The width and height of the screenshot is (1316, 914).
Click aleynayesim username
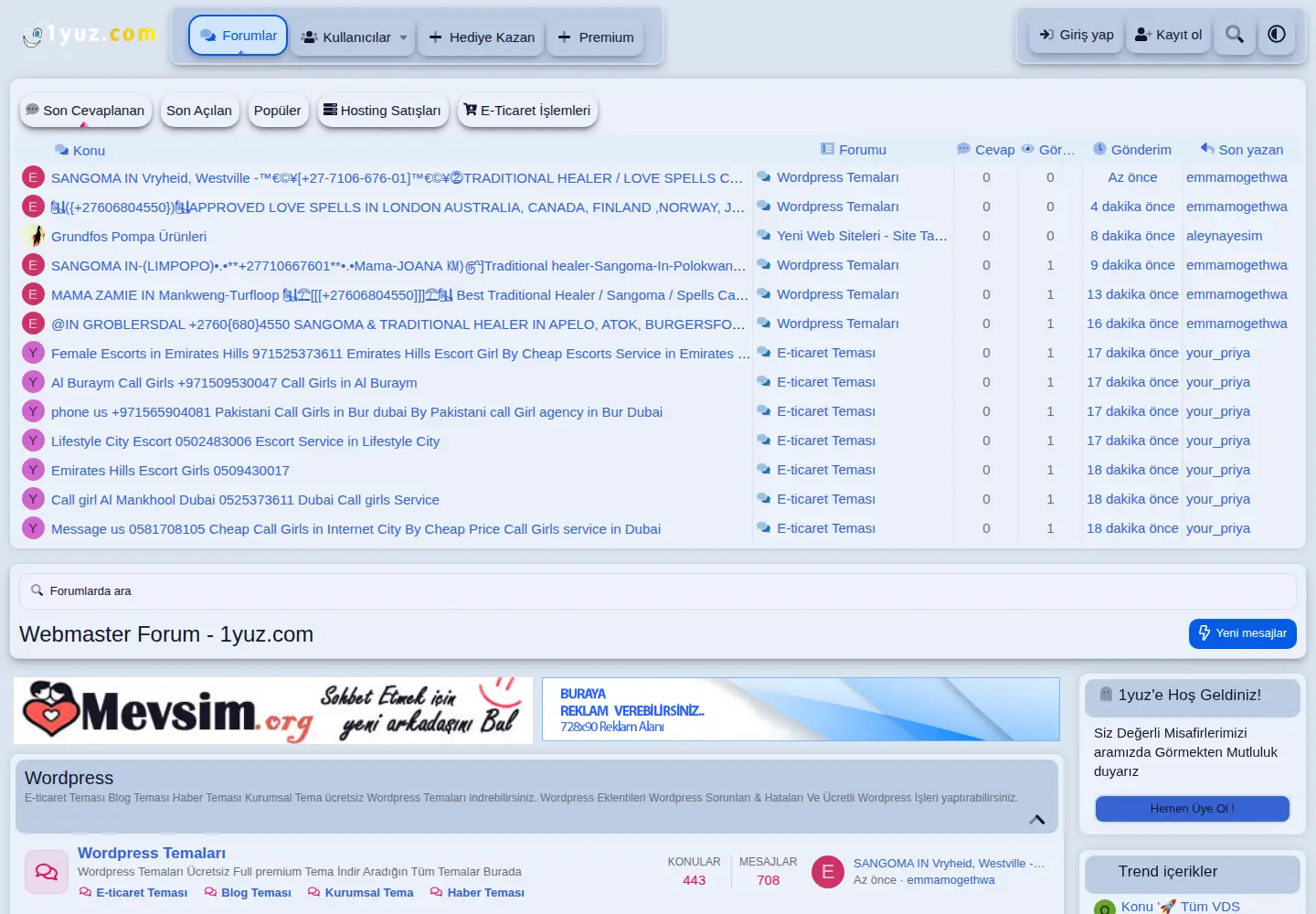(1225, 236)
